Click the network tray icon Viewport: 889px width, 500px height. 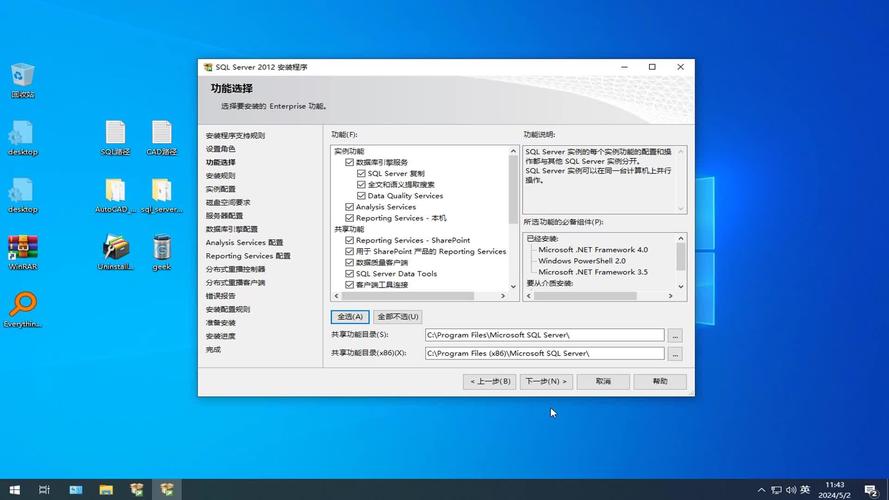776,490
